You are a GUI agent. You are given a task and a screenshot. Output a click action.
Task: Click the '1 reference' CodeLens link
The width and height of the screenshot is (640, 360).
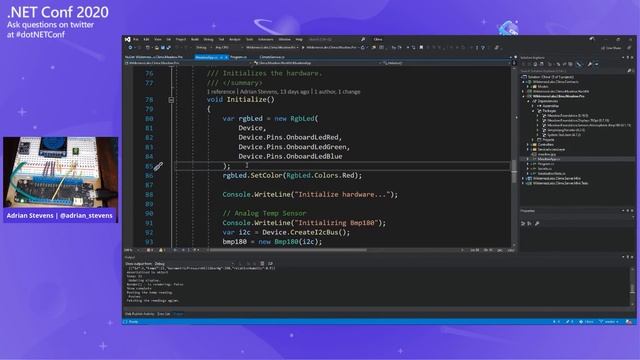pos(221,92)
